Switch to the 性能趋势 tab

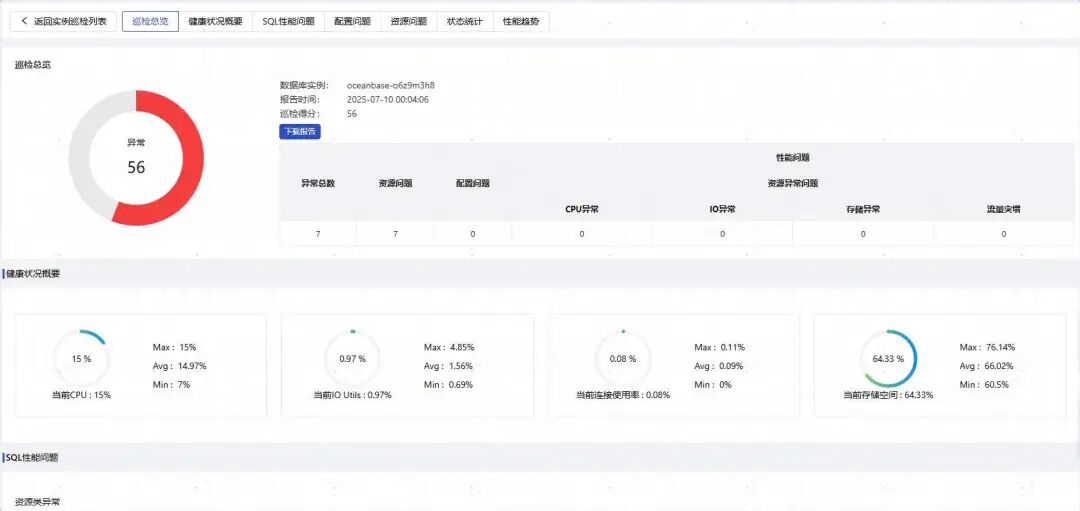[521, 21]
